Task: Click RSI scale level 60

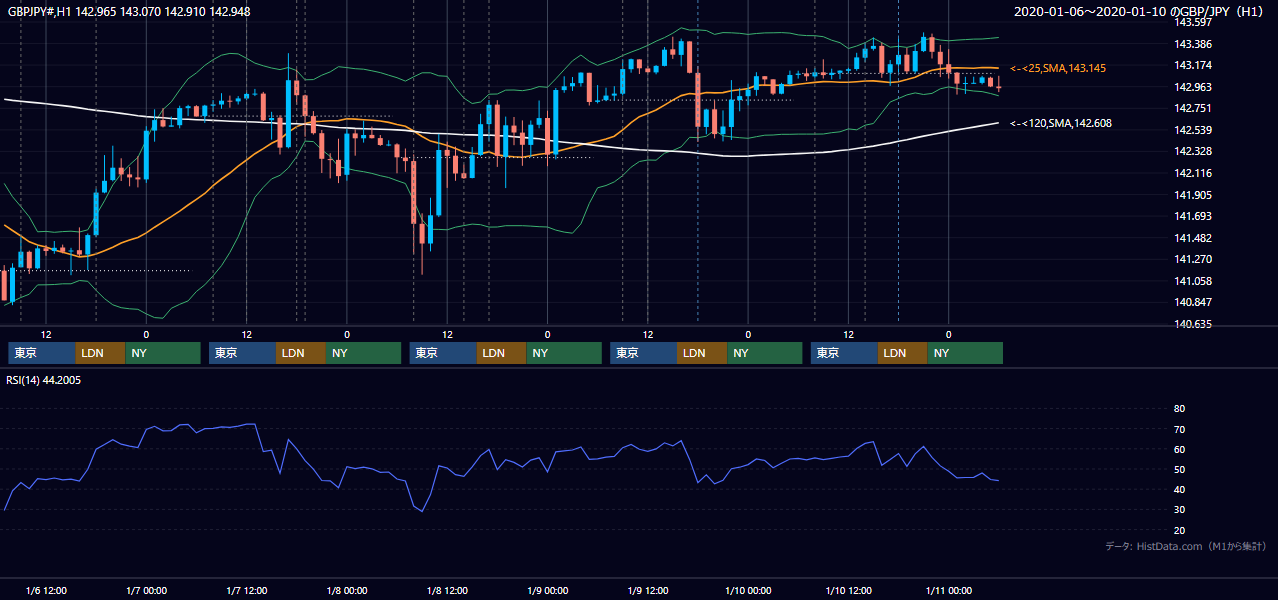Action: (1179, 450)
